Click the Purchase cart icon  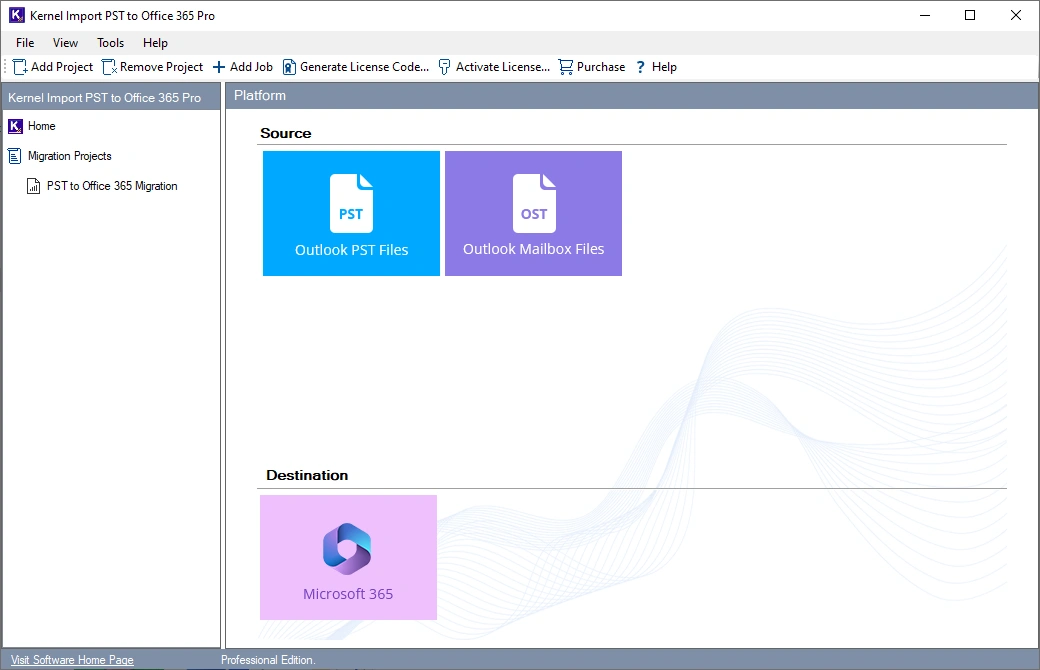[x=566, y=67]
